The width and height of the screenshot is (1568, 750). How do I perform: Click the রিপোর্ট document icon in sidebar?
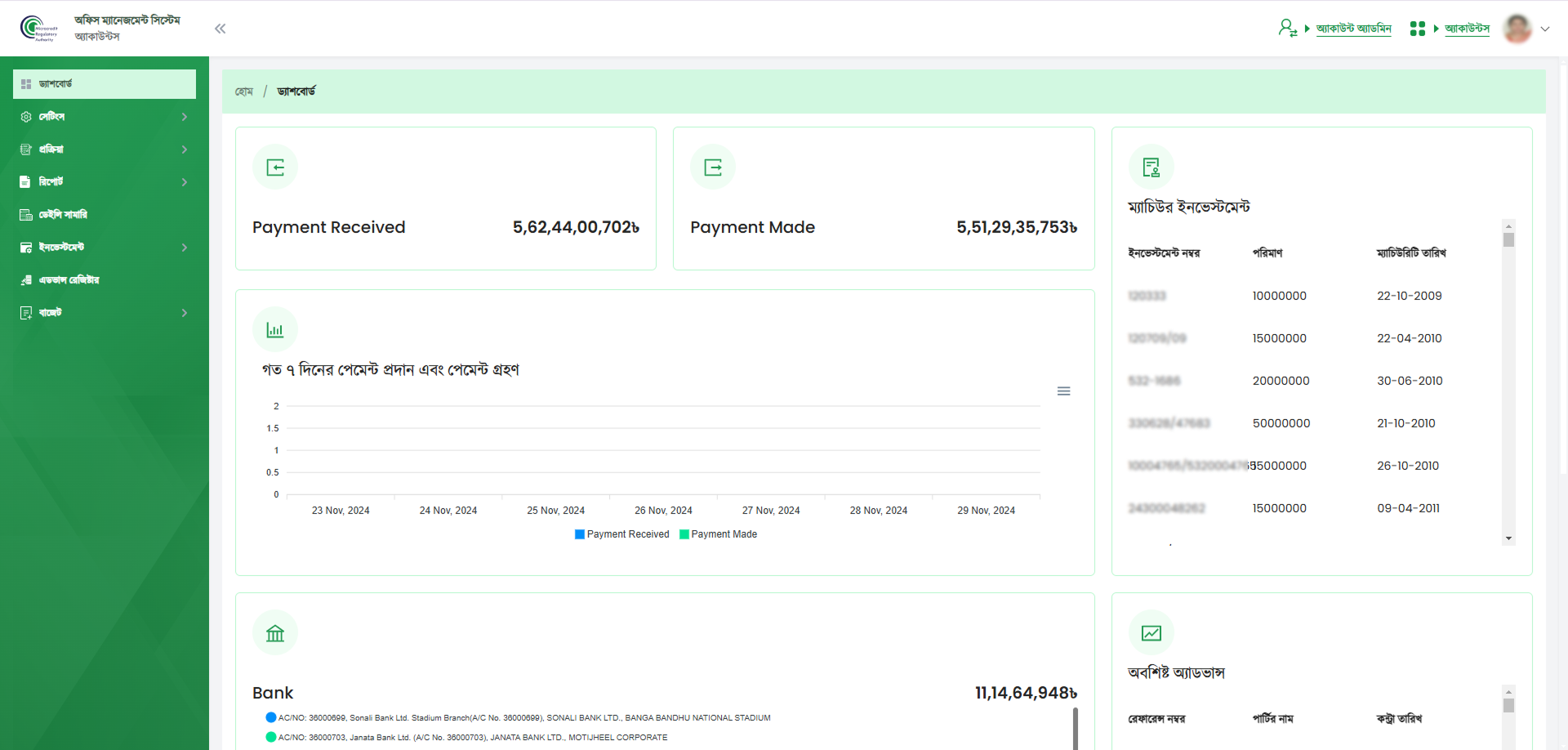(25, 182)
